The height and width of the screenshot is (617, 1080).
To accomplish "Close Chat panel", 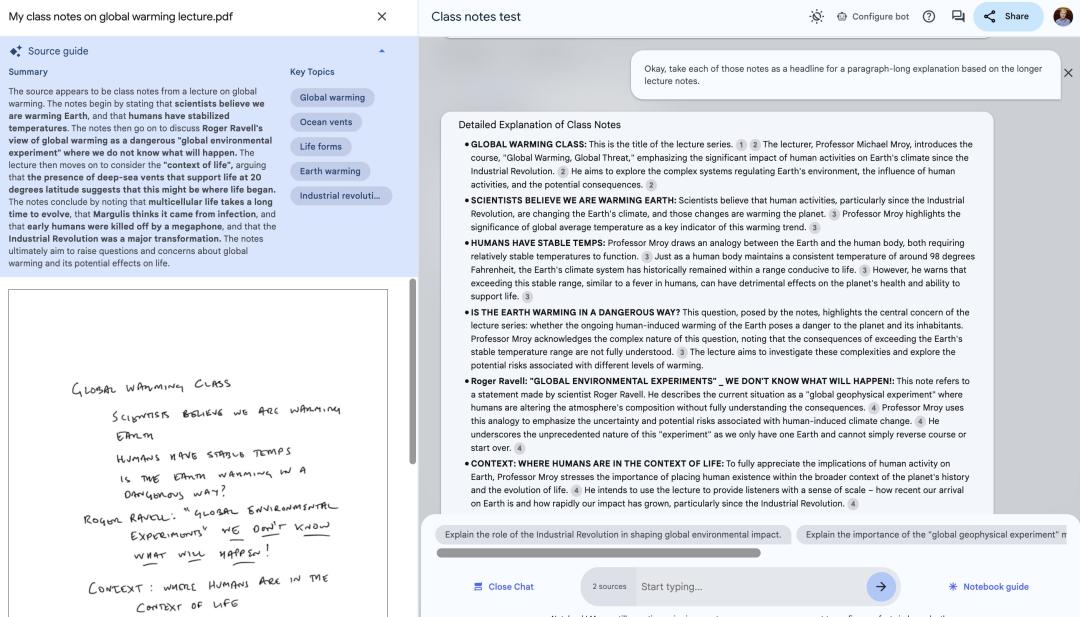I will coord(504,587).
